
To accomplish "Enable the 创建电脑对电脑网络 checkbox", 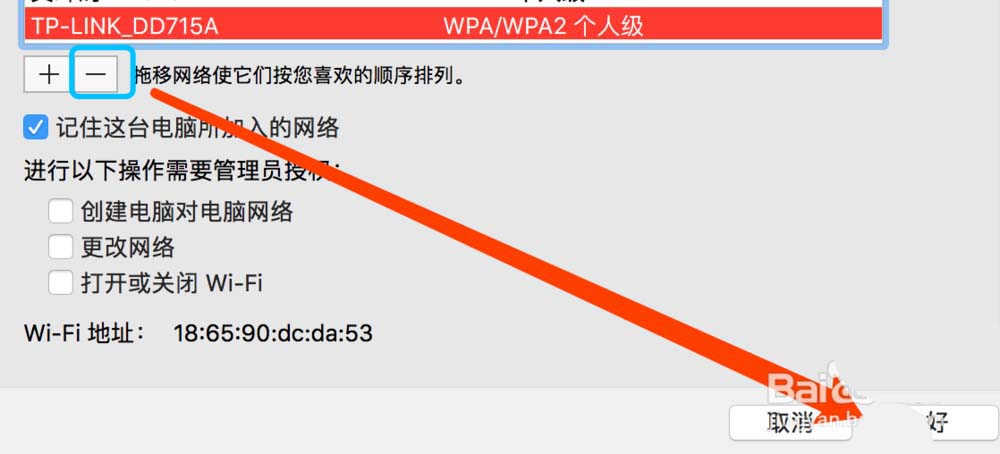I will pyautogui.click(x=61, y=211).
